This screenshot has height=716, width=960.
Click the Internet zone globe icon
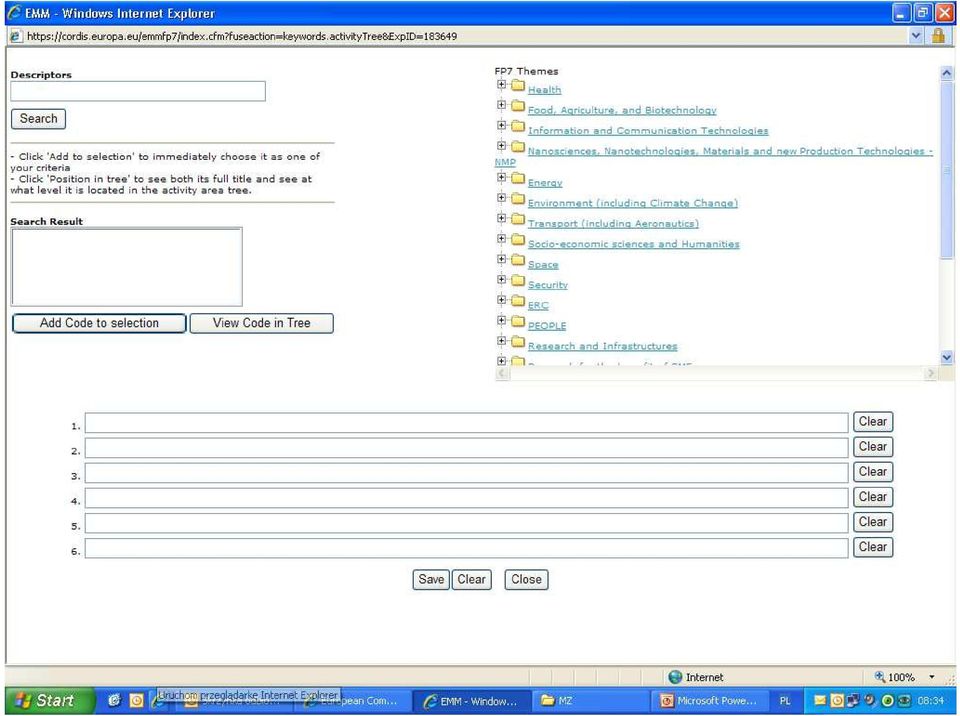675,677
